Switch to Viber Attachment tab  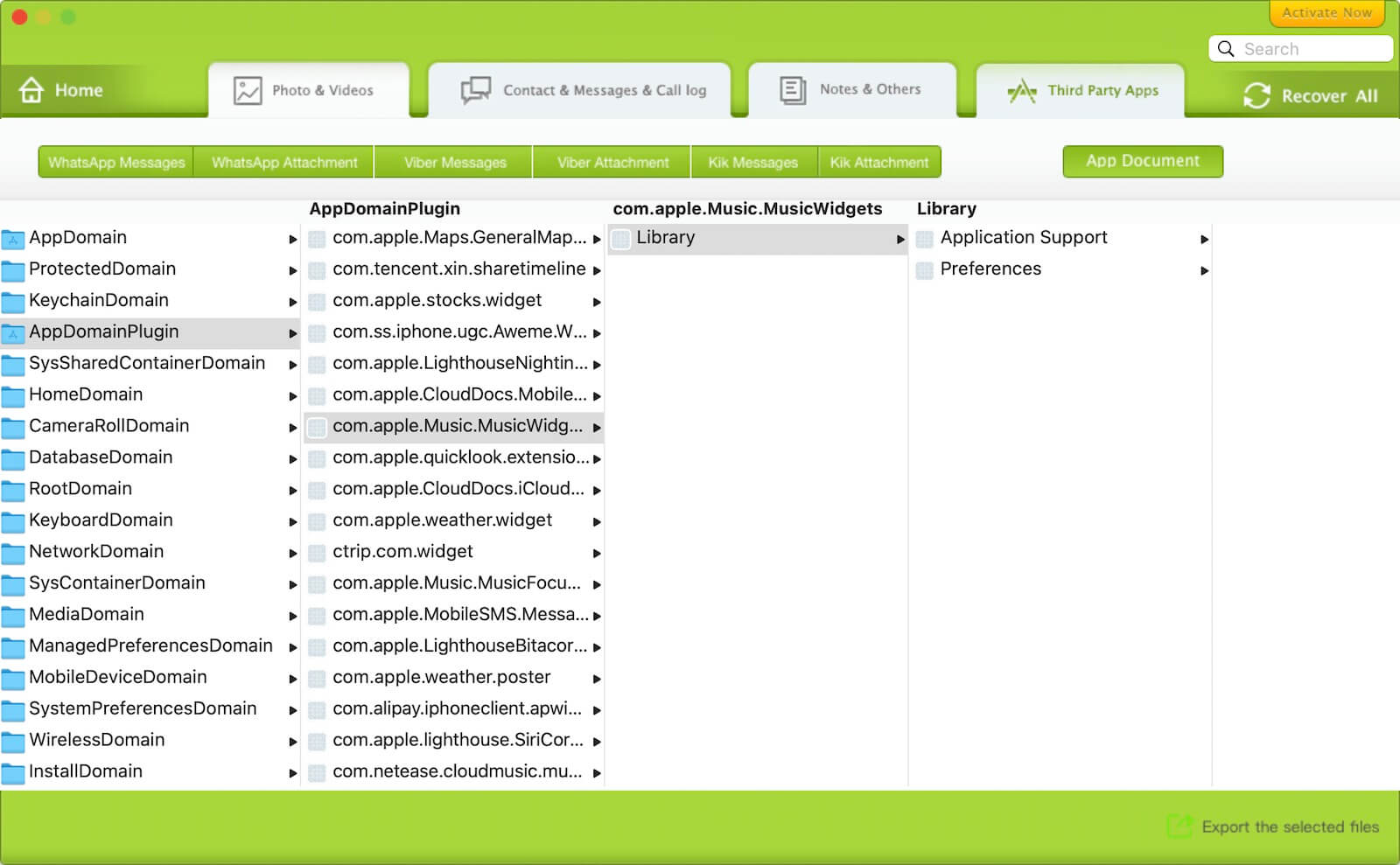click(612, 162)
